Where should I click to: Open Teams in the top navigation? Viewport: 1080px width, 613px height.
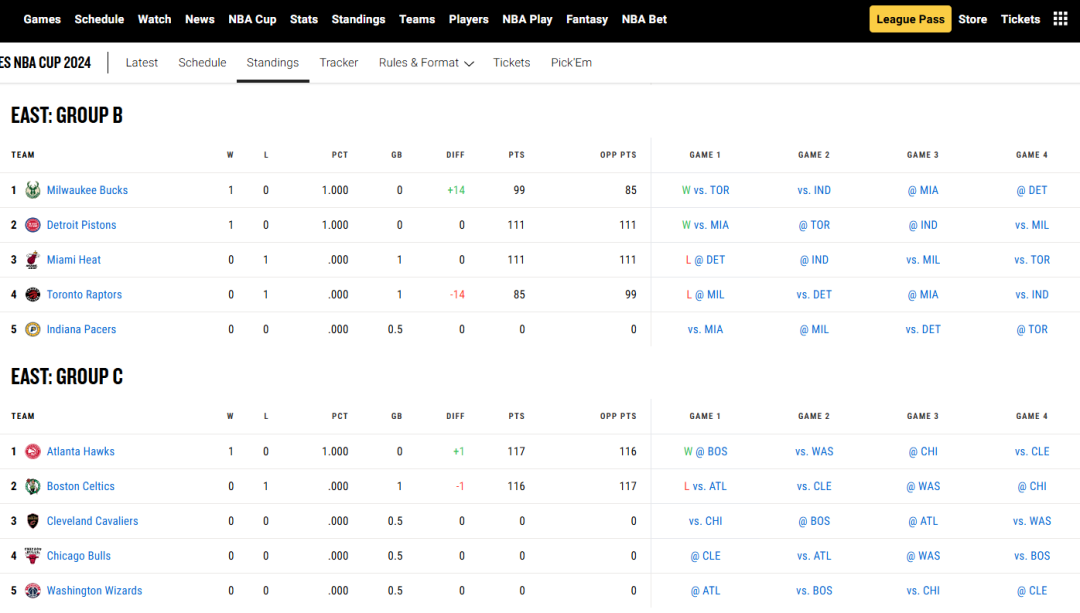coord(417,19)
